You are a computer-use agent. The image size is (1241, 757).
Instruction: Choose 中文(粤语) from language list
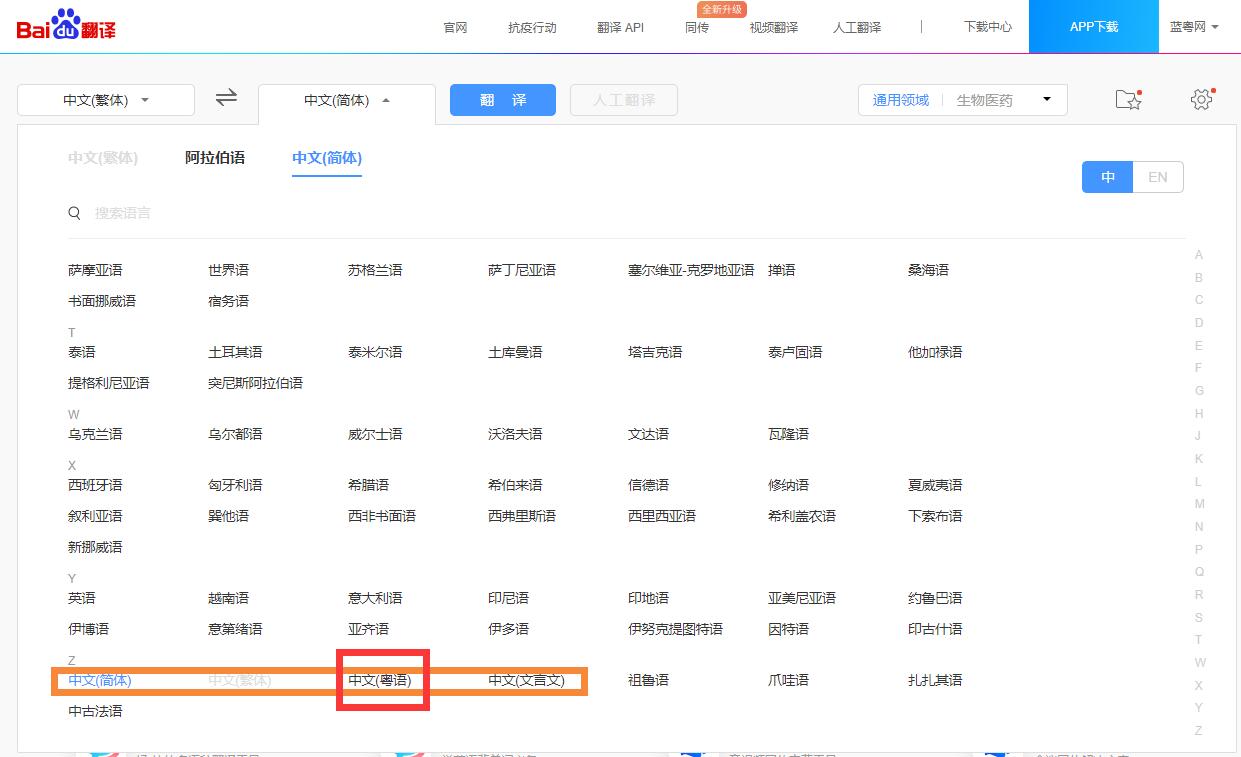[x=380, y=680]
